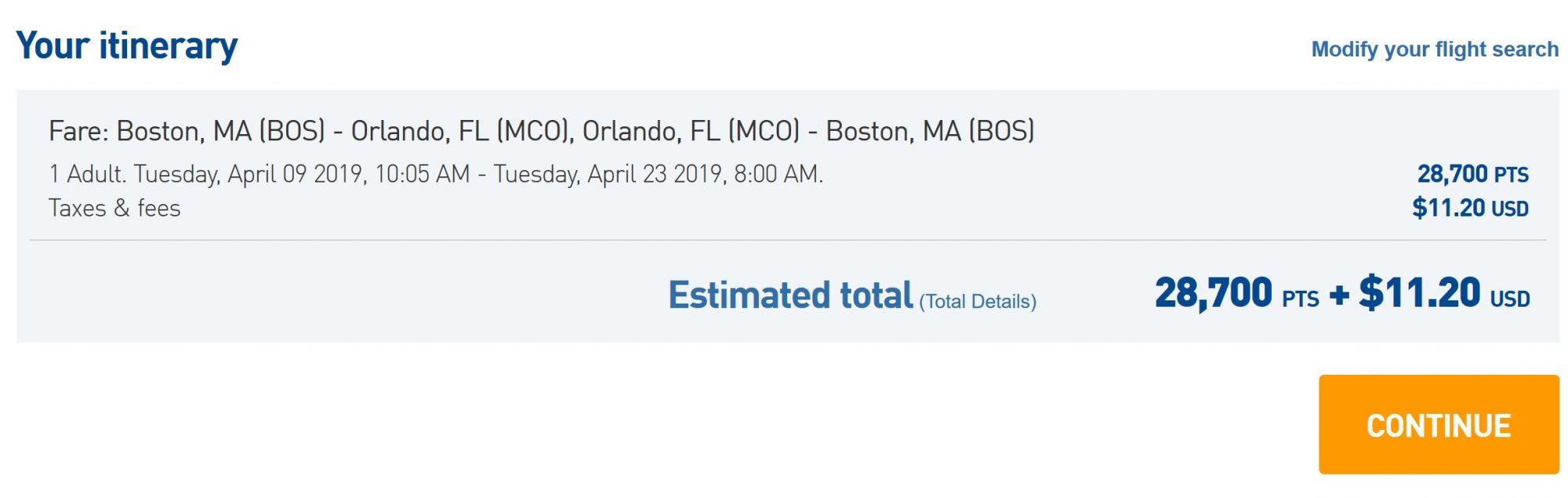
Task: Click the Your itinerary heading
Action: 127,45
